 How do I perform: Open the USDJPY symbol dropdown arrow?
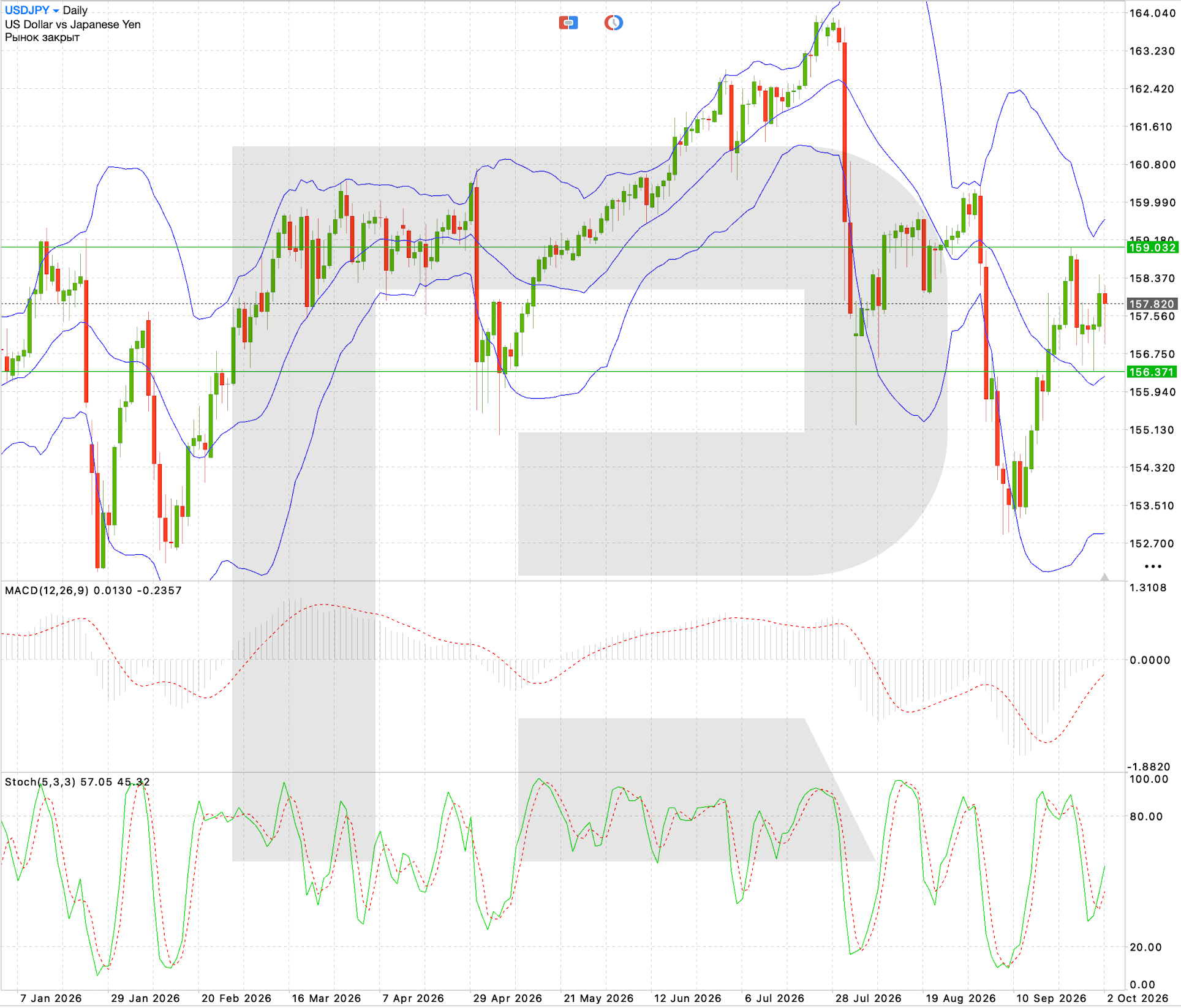[x=56, y=11]
